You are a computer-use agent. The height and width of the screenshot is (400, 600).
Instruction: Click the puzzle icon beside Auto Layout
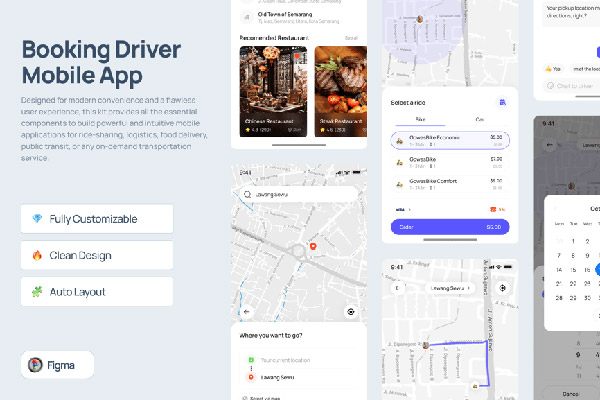tap(38, 291)
